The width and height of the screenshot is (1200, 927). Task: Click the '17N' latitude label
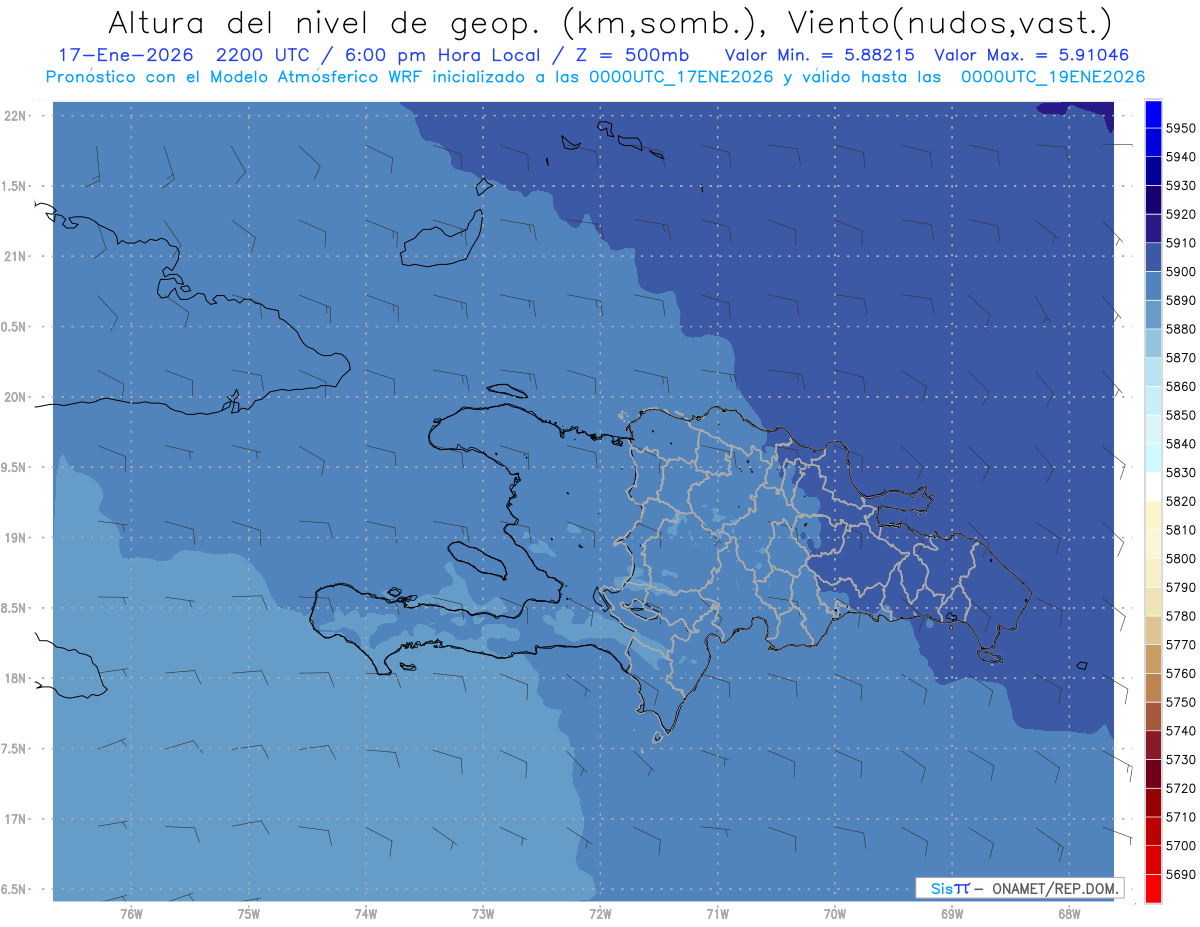point(17,819)
